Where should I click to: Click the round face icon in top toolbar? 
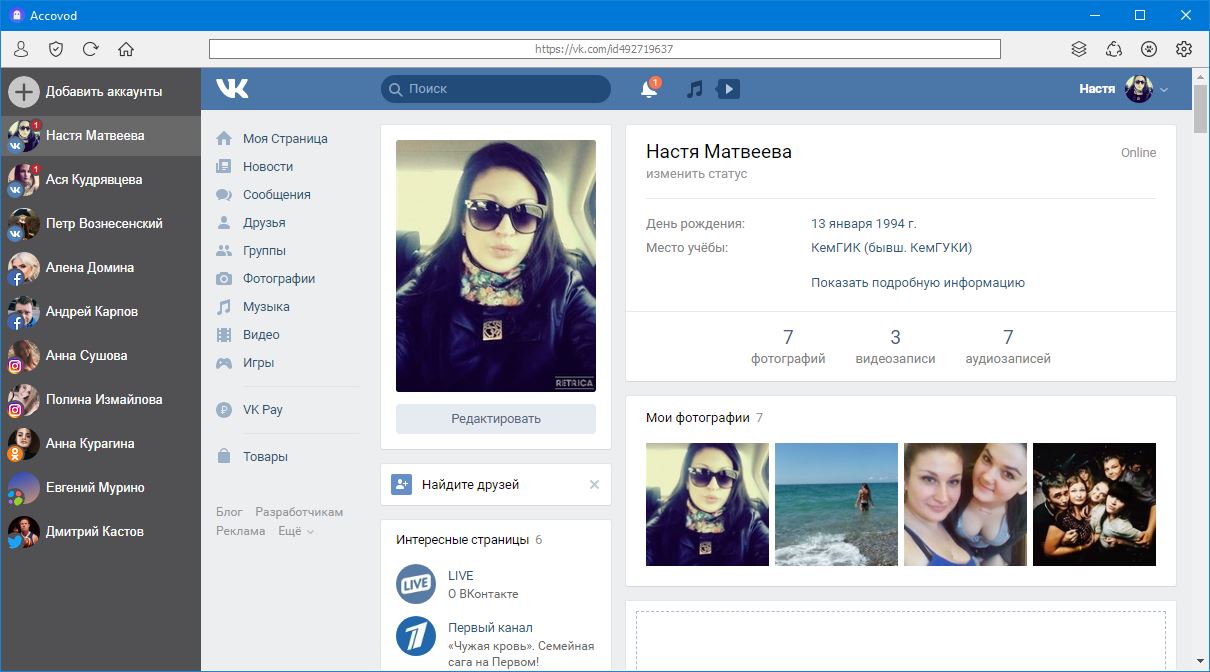1149,49
